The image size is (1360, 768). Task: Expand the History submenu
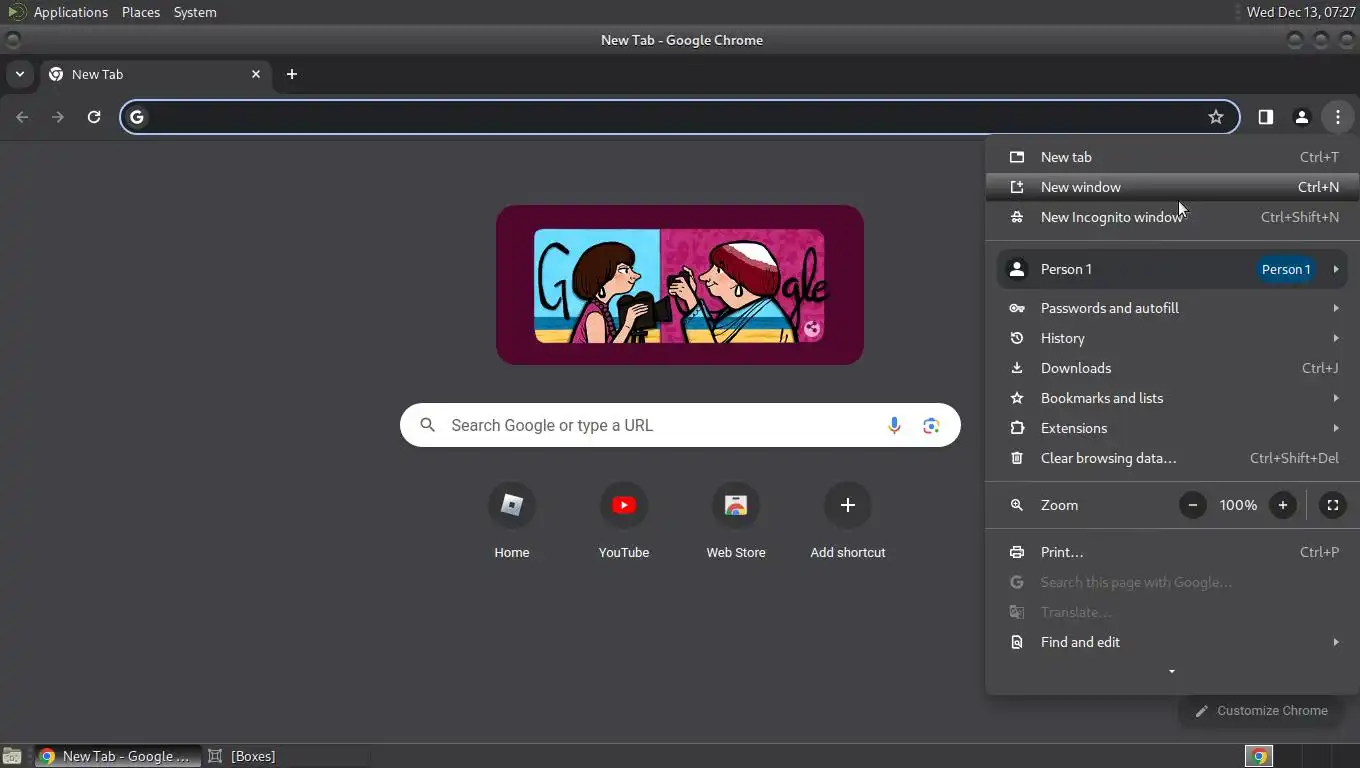(1172, 338)
